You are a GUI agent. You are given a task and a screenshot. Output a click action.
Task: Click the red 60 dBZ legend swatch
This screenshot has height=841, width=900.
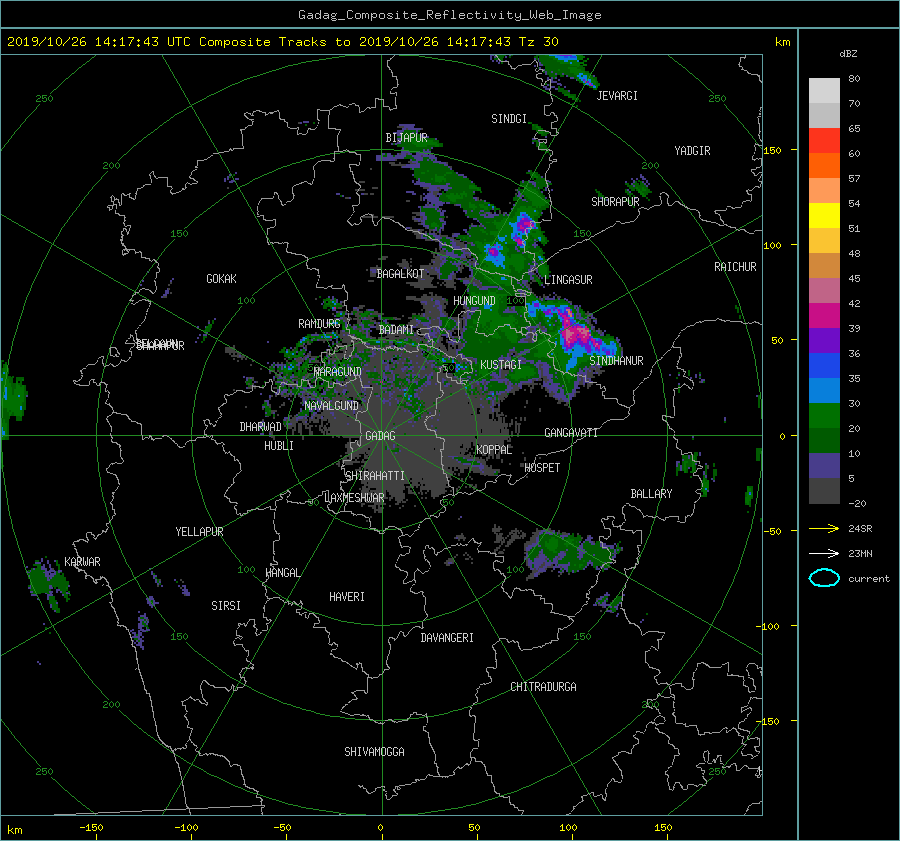click(824, 141)
